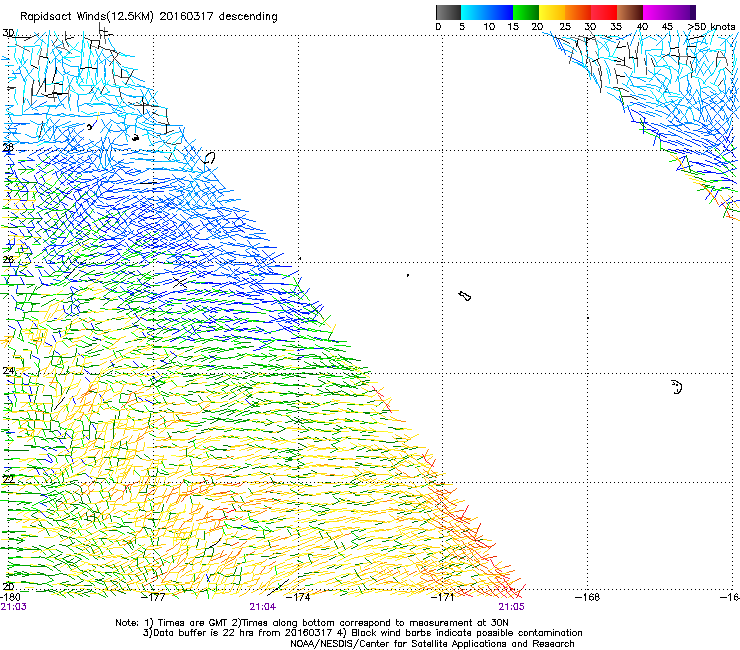The image size is (740, 650).
Task: Click the magenta-purple 40-50 knots legend segment
Action: [669, 12]
